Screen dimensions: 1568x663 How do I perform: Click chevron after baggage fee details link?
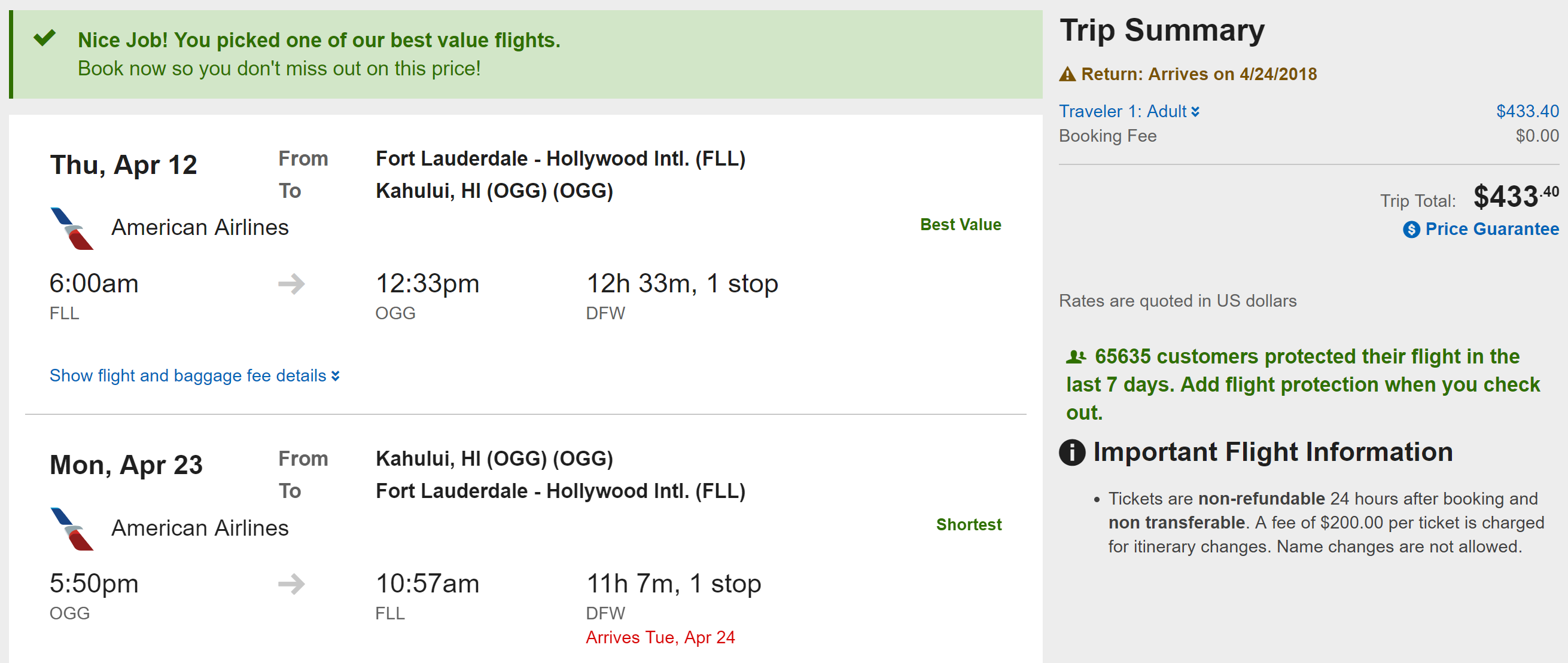(x=336, y=377)
